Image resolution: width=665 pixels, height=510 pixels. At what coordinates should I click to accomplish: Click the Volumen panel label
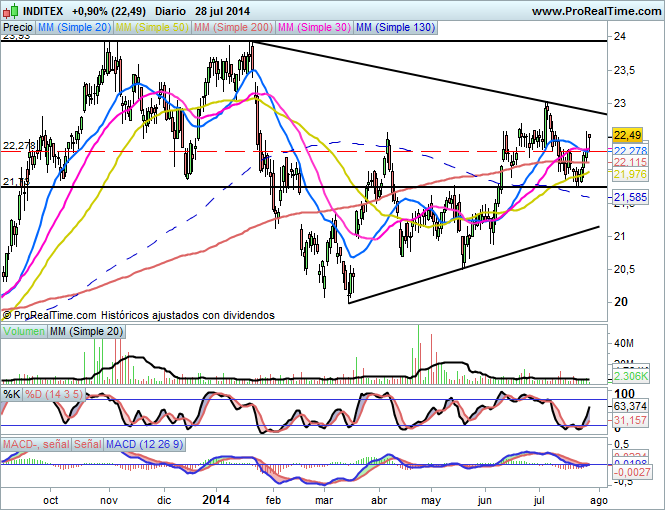24,331
